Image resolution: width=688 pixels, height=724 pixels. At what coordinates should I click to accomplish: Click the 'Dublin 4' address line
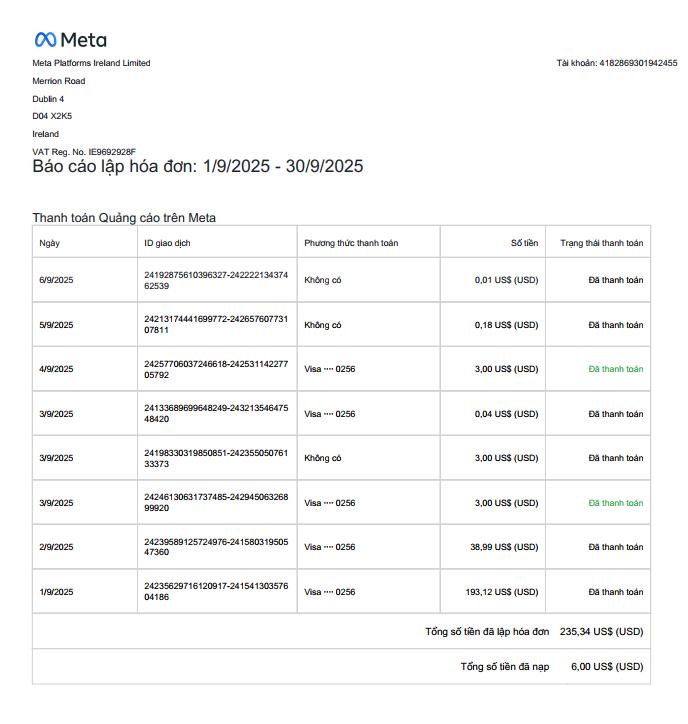(48, 99)
